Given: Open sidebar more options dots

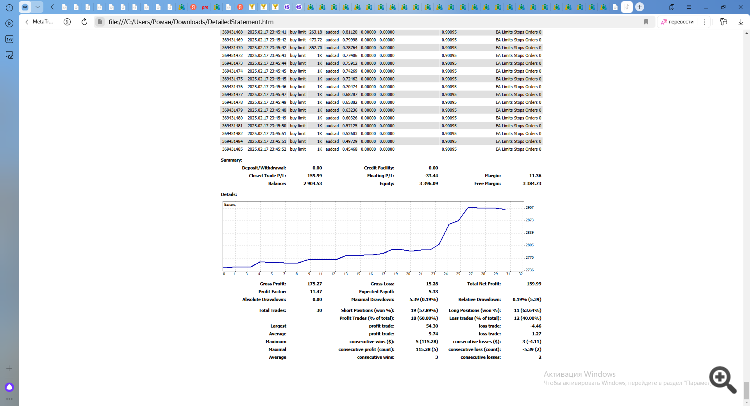Looking at the screenshot, I should [x=9, y=399].
